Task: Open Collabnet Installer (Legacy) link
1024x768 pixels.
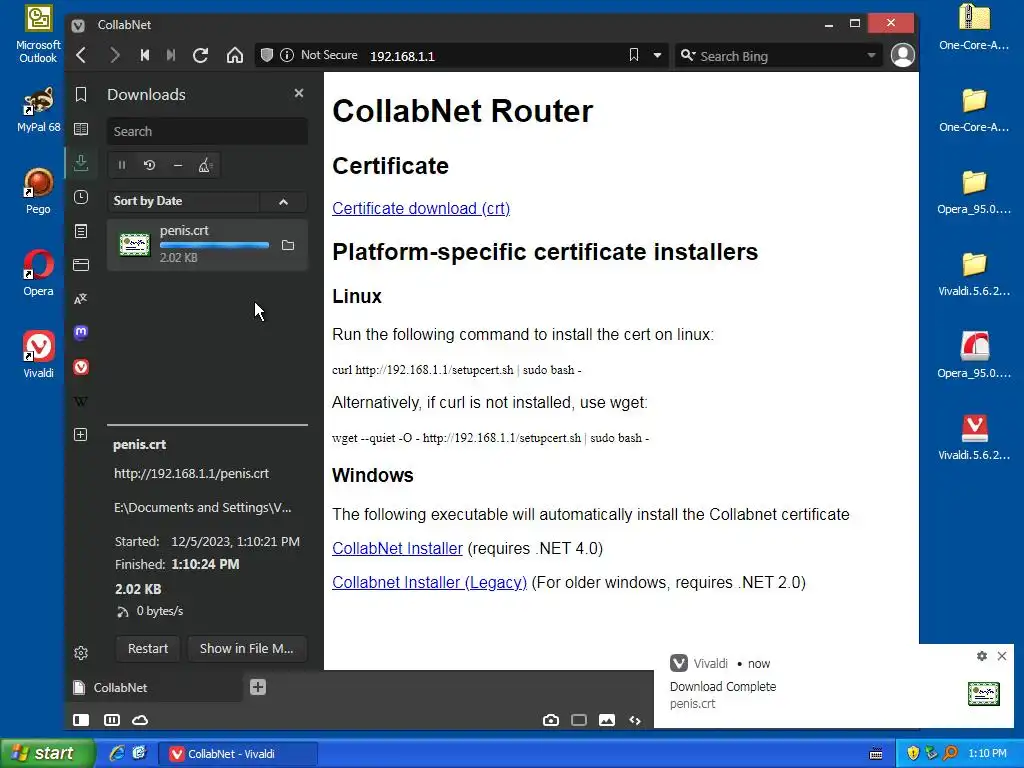Action: (x=429, y=583)
